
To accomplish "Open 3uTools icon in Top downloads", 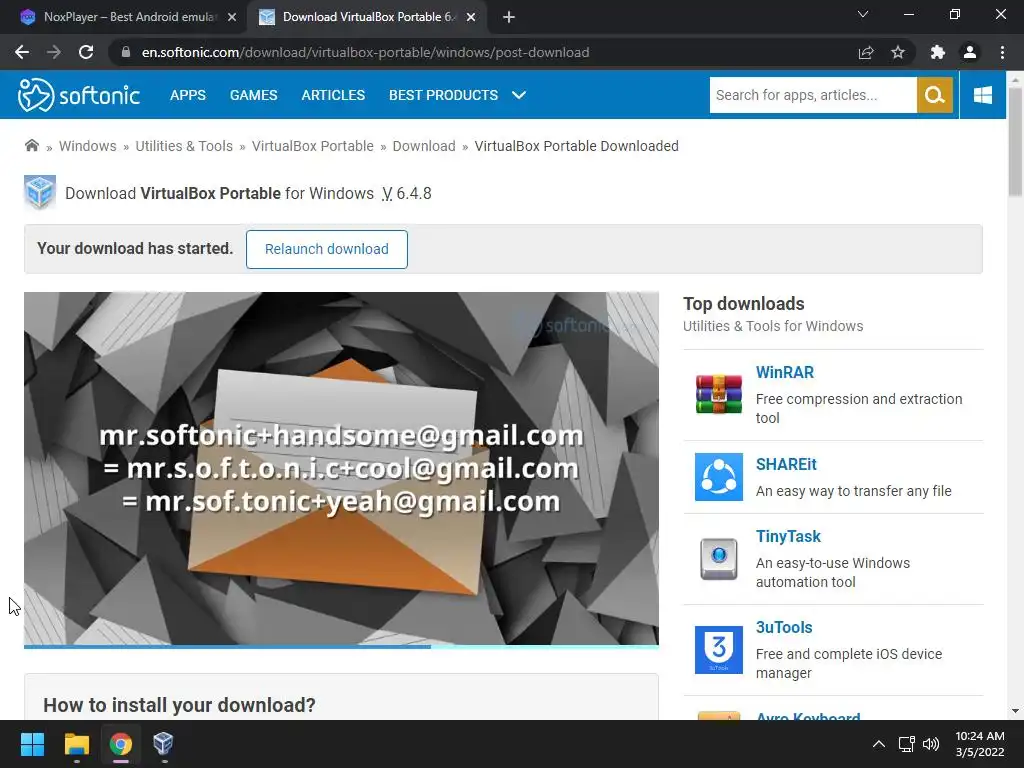I will (x=718, y=650).
